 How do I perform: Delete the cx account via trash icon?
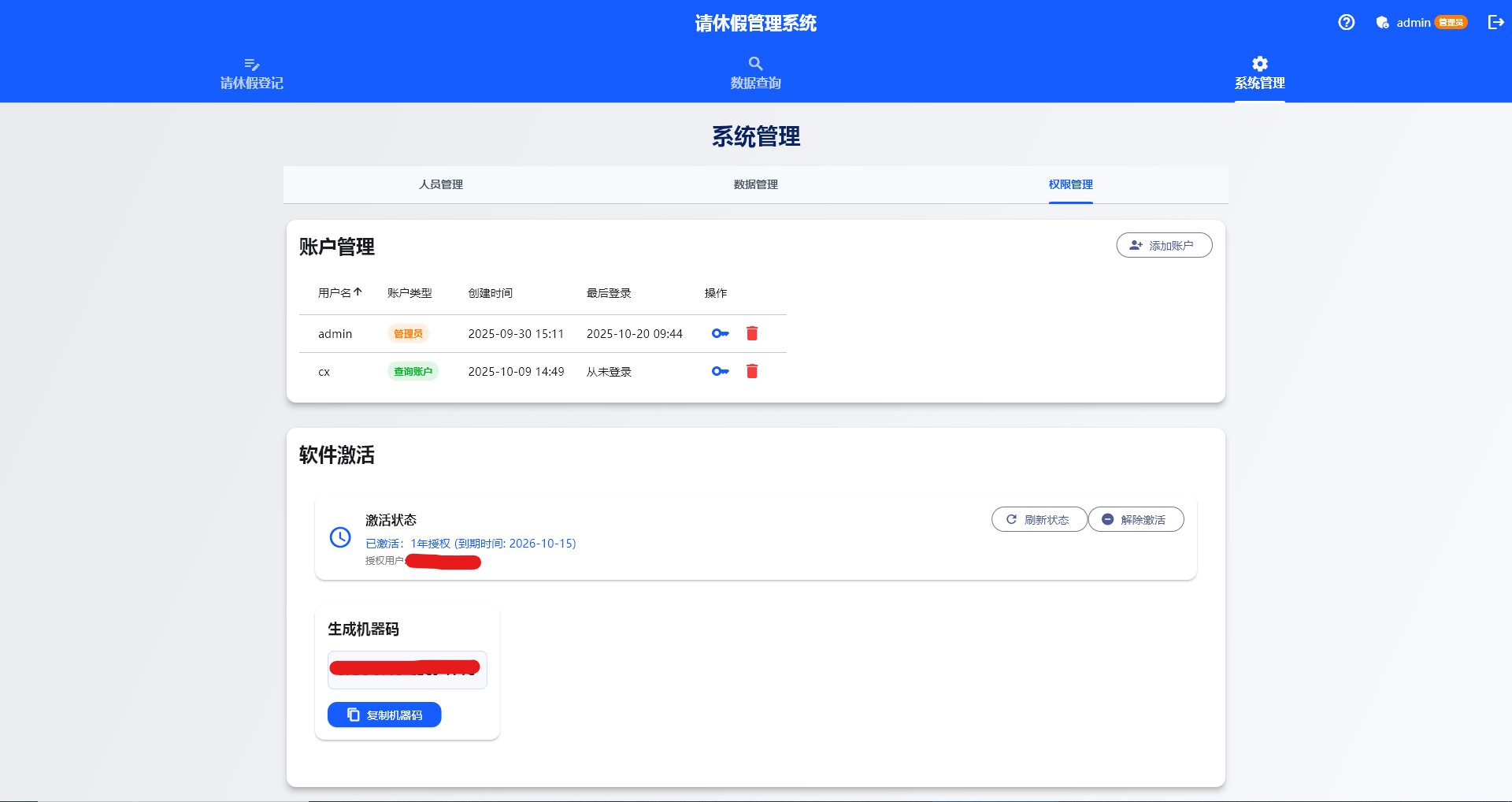751,371
